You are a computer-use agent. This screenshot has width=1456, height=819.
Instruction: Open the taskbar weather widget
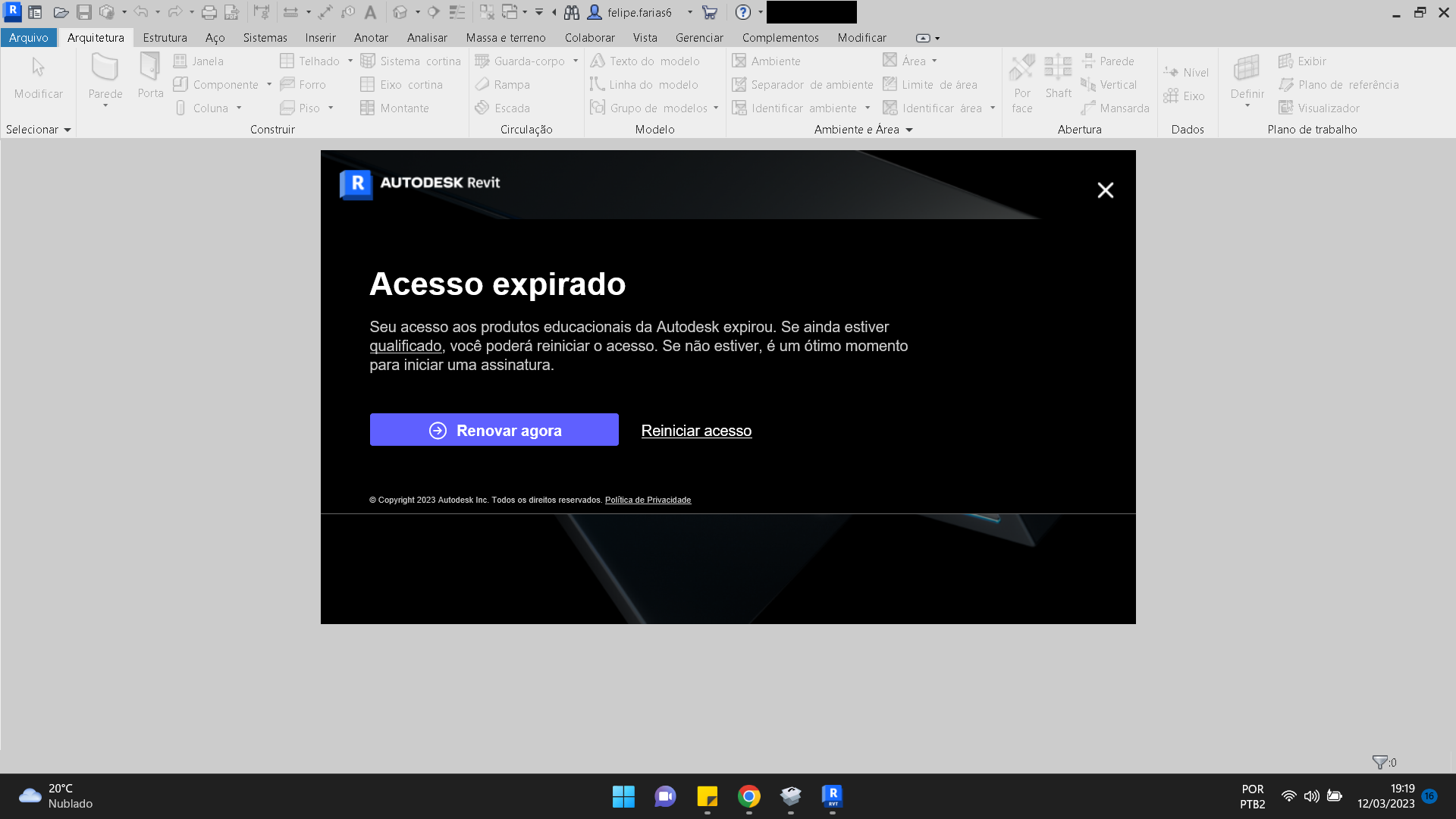pyautogui.click(x=56, y=796)
